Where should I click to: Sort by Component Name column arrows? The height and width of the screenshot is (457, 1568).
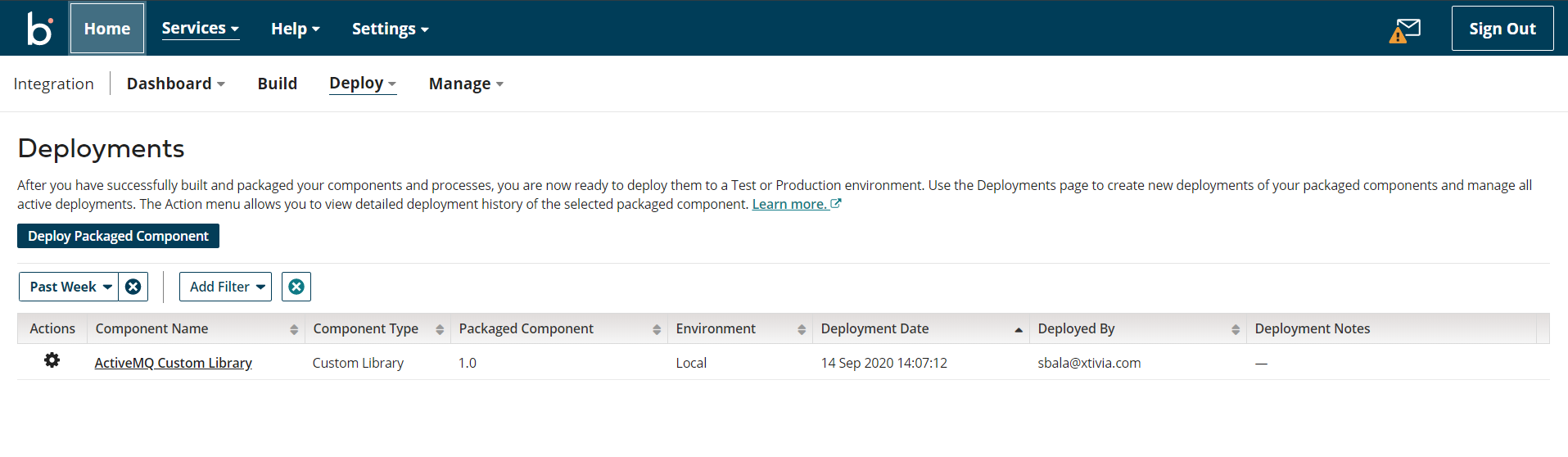[294, 329]
